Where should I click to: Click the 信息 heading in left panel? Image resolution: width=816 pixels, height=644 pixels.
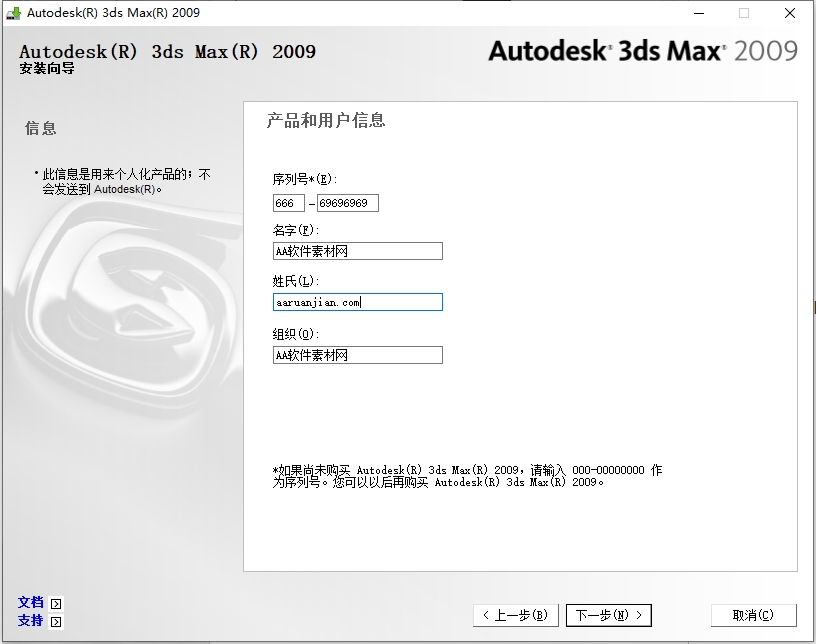click(x=41, y=128)
